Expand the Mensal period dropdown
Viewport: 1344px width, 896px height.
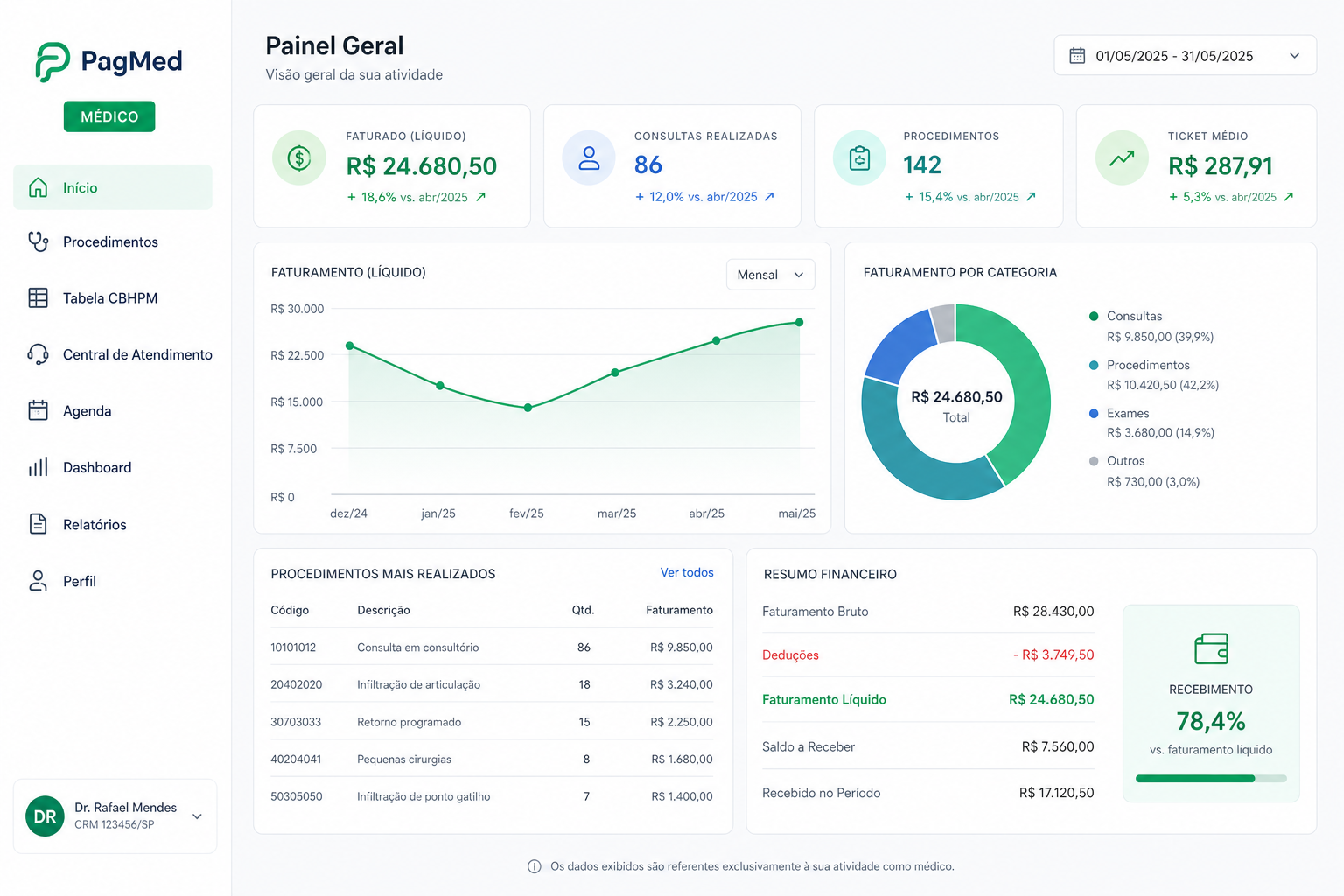(x=770, y=275)
